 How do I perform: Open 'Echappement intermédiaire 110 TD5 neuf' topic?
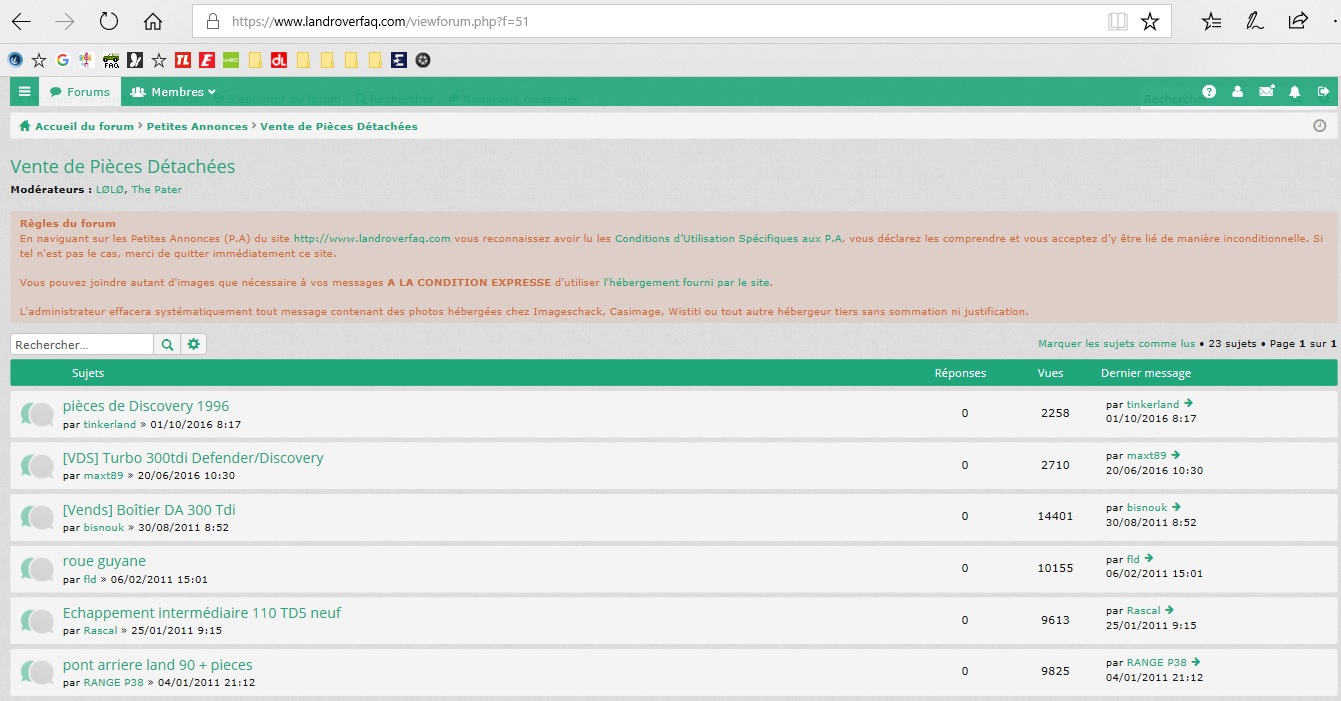(x=202, y=613)
